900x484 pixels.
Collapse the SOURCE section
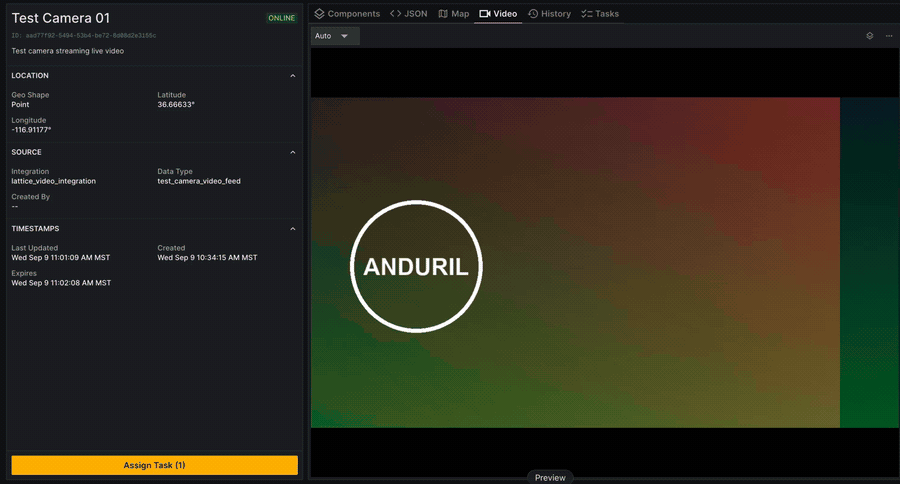pyautogui.click(x=293, y=152)
